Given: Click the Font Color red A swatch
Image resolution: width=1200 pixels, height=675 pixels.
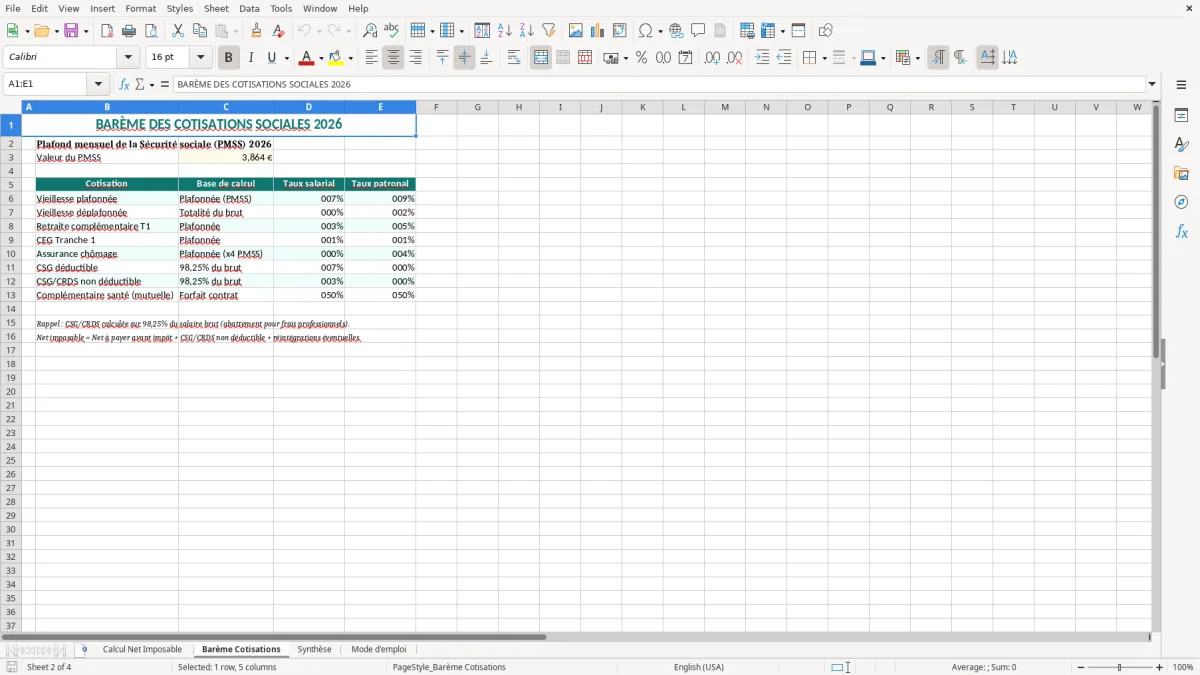Looking at the screenshot, I should [x=307, y=58].
